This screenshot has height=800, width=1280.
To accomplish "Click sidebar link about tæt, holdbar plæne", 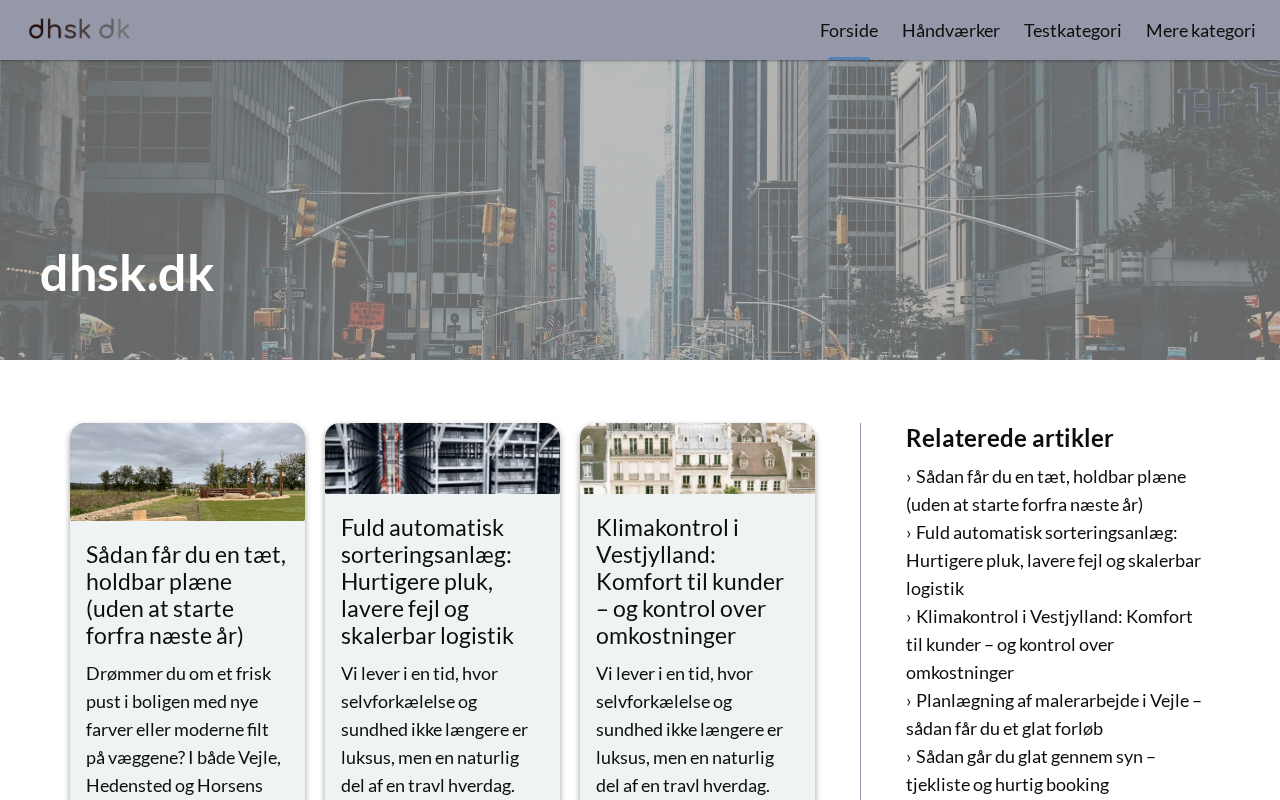I will (1046, 490).
